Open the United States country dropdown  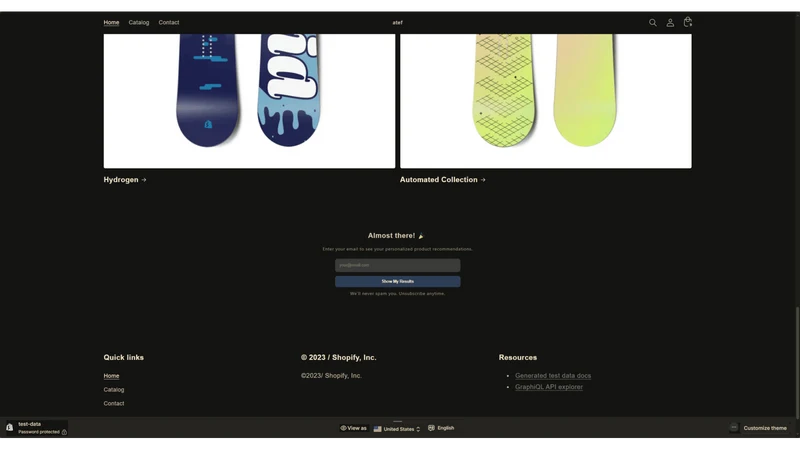(x=397, y=429)
